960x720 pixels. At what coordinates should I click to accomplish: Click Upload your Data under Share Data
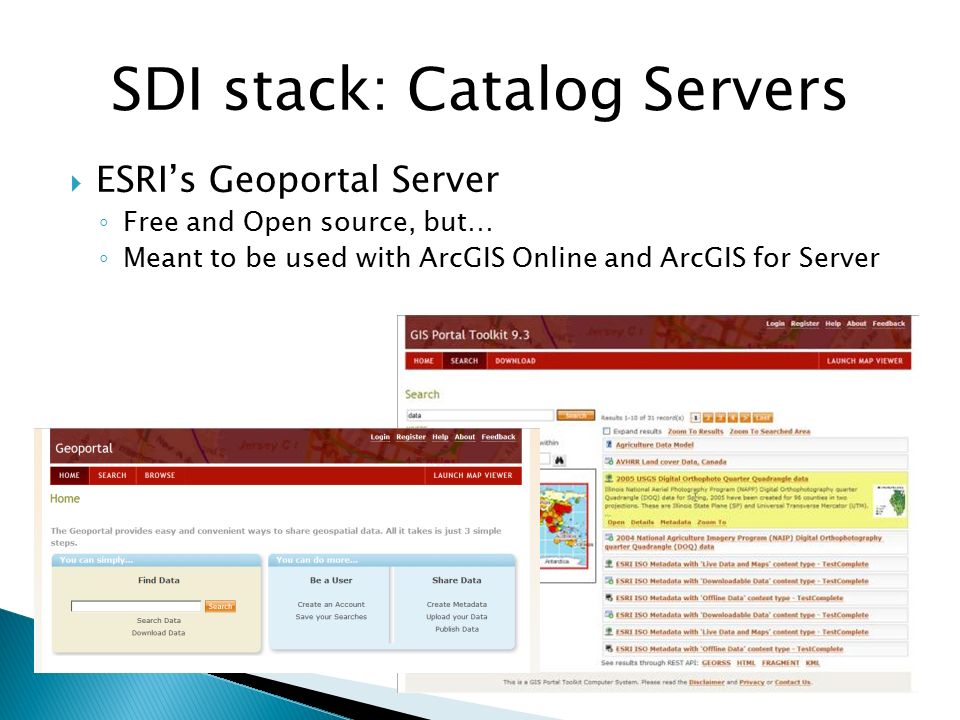tap(457, 617)
